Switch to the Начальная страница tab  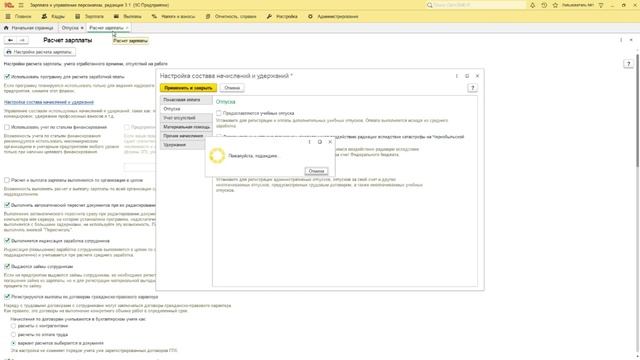click(x=29, y=28)
